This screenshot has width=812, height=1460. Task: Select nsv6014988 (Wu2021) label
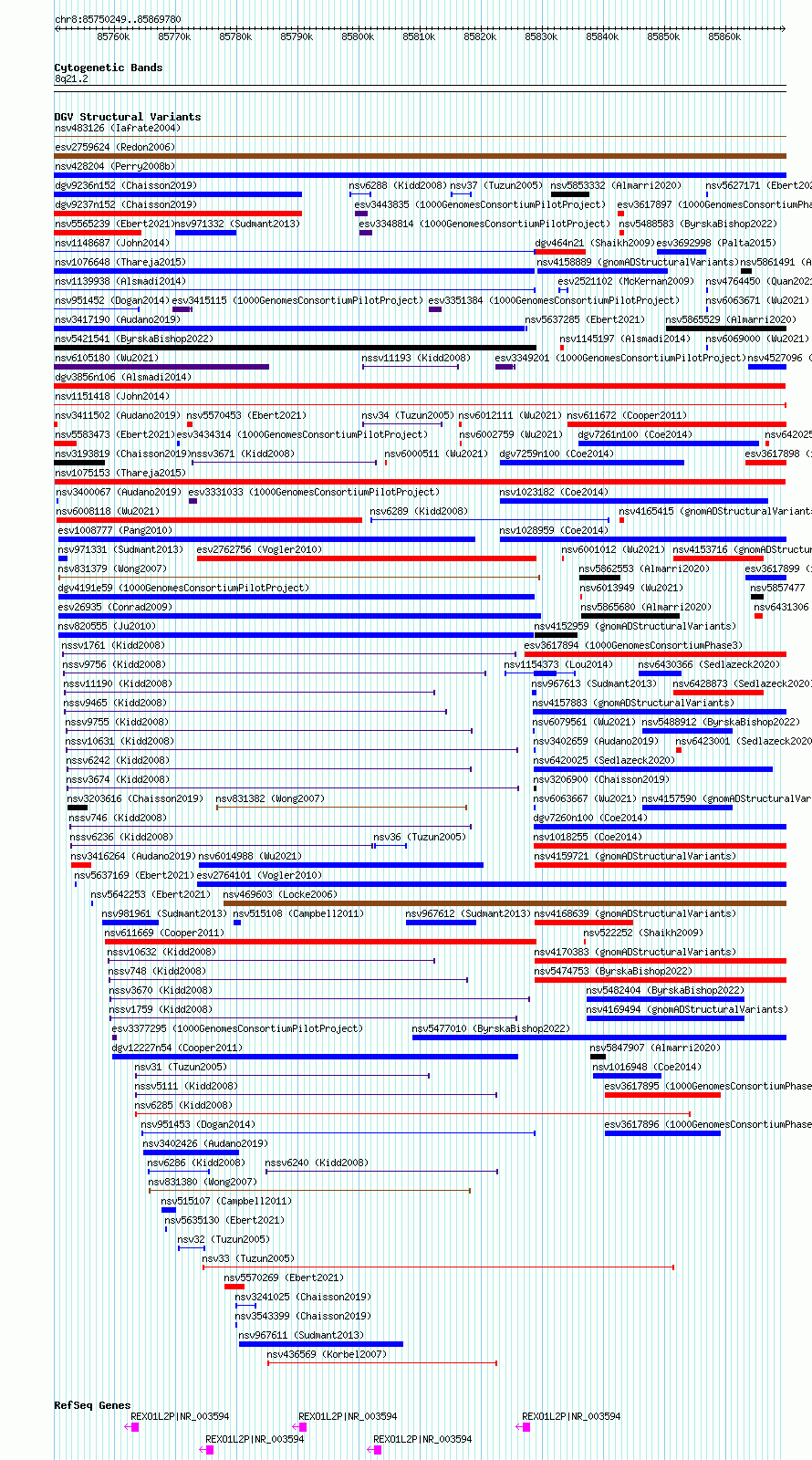[x=250, y=857]
